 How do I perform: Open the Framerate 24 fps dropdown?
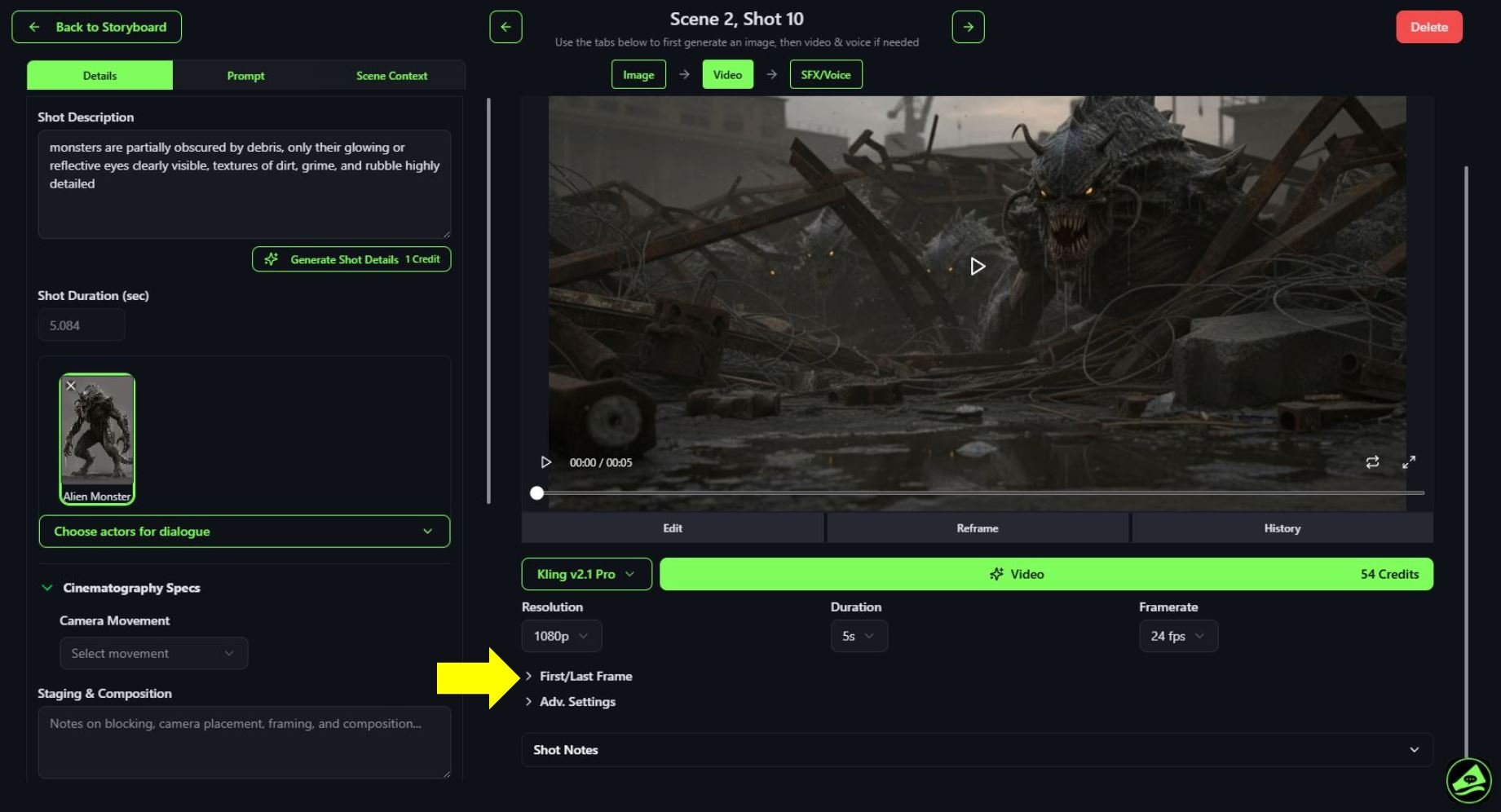pyautogui.click(x=1177, y=636)
